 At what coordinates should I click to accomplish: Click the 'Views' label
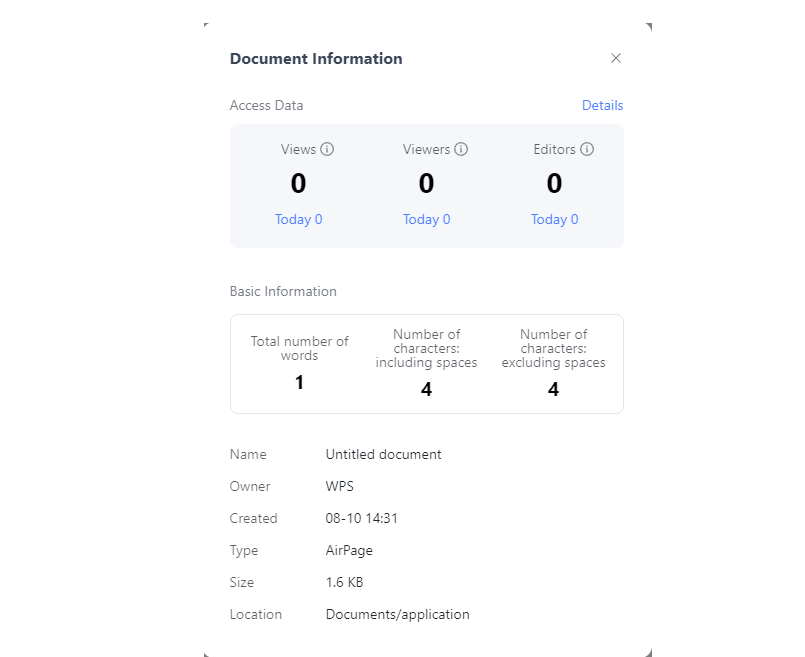pyautogui.click(x=298, y=149)
